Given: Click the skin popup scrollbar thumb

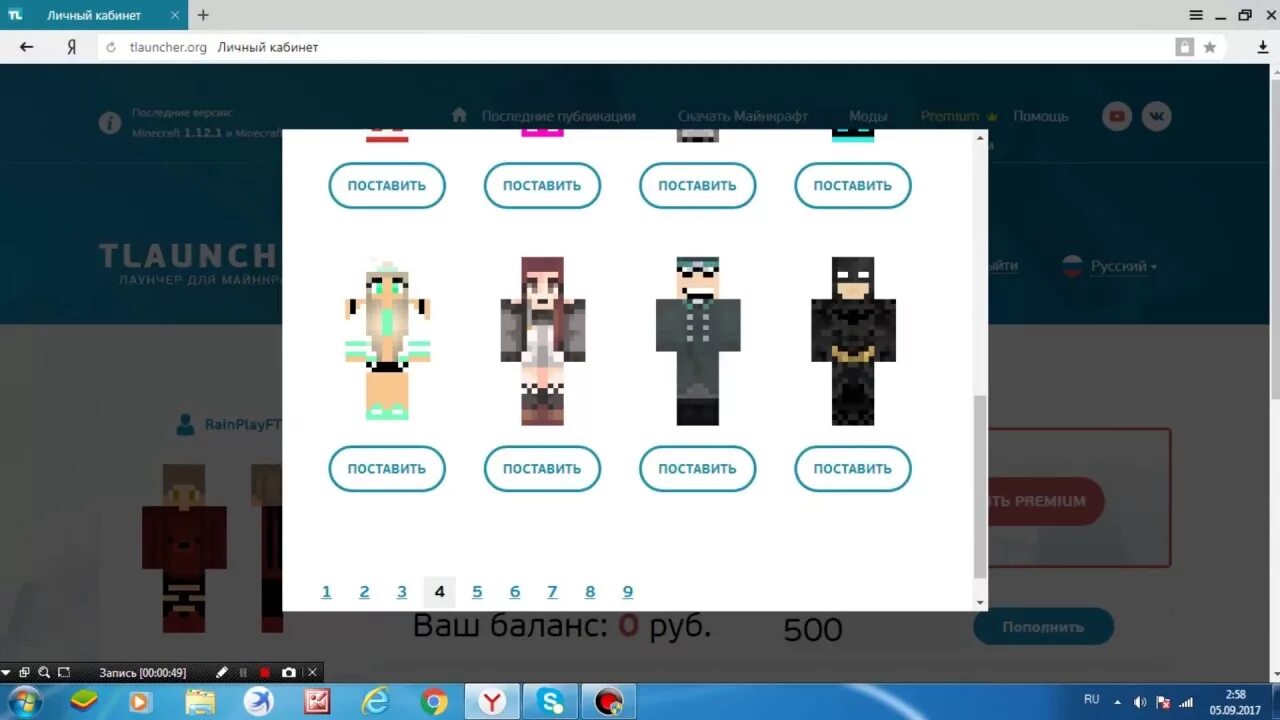Looking at the screenshot, I should [x=980, y=485].
